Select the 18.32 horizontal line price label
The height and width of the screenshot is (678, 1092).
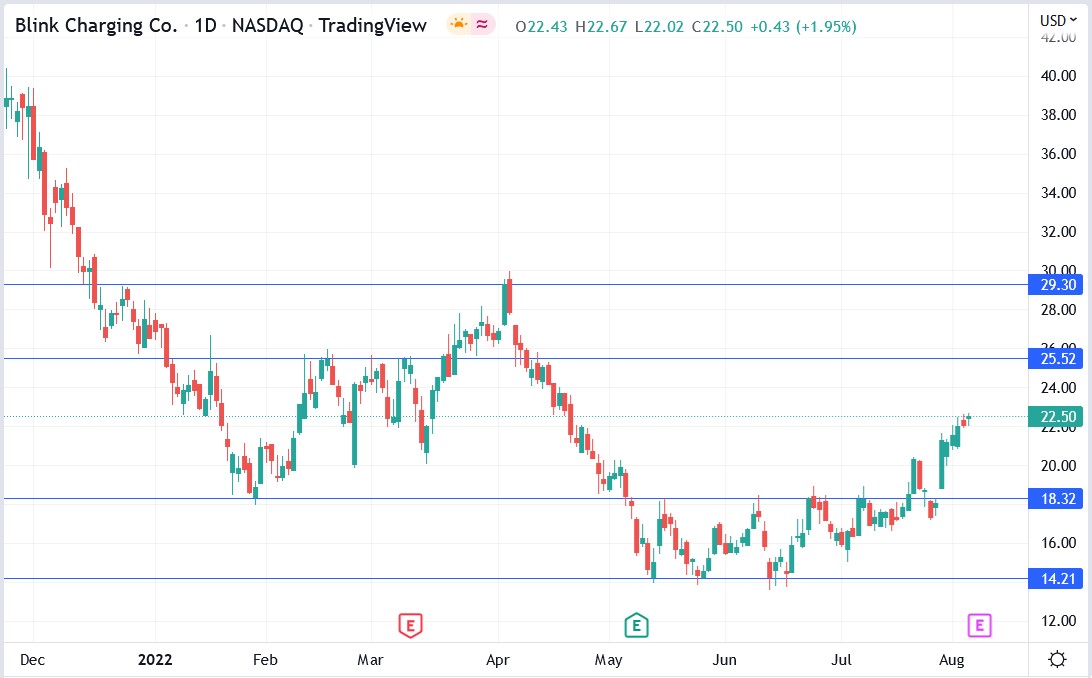[x=1059, y=499]
